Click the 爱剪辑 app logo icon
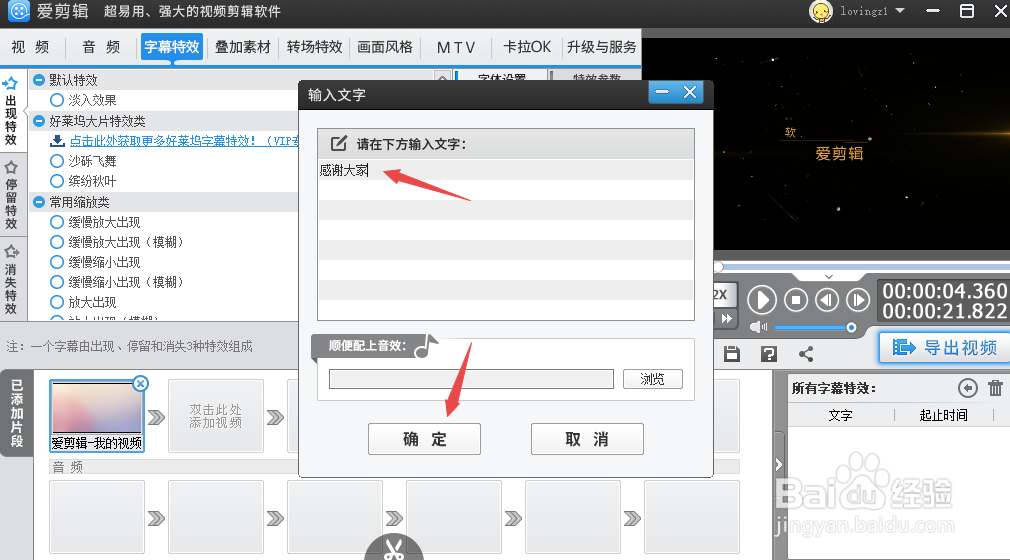Image resolution: width=1010 pixels, height=560 pixels. 19,11
